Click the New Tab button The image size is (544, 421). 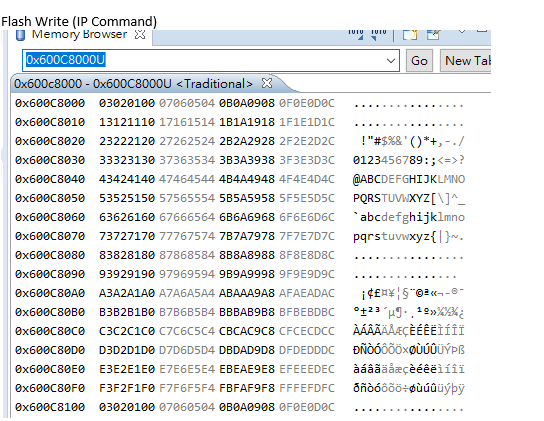[466, 61]
